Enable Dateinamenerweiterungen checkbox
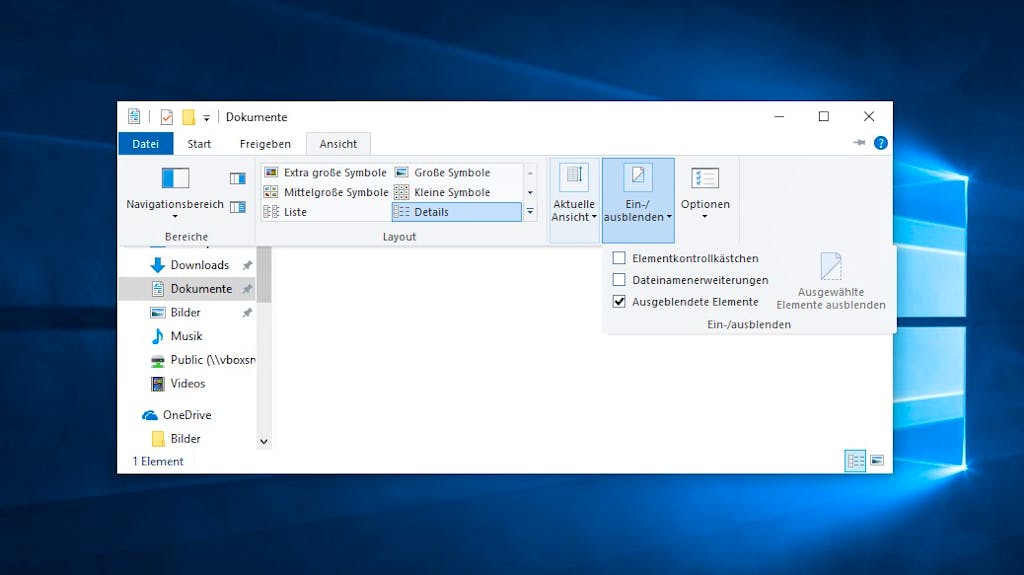The width and height of the screenshot is (1024, 575). [x=619, y=280]
